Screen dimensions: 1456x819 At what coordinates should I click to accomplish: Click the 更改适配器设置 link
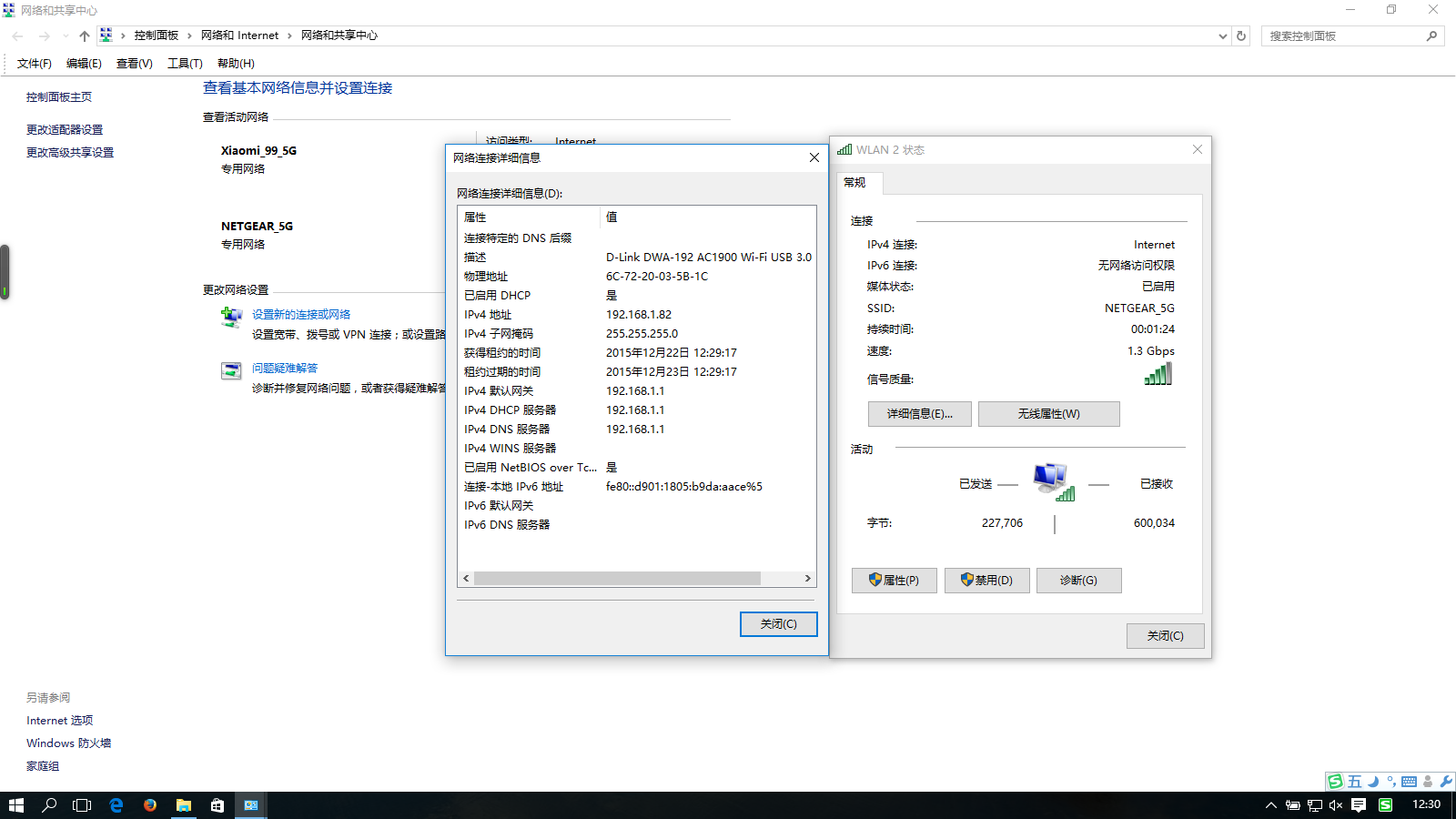(65, 130)
